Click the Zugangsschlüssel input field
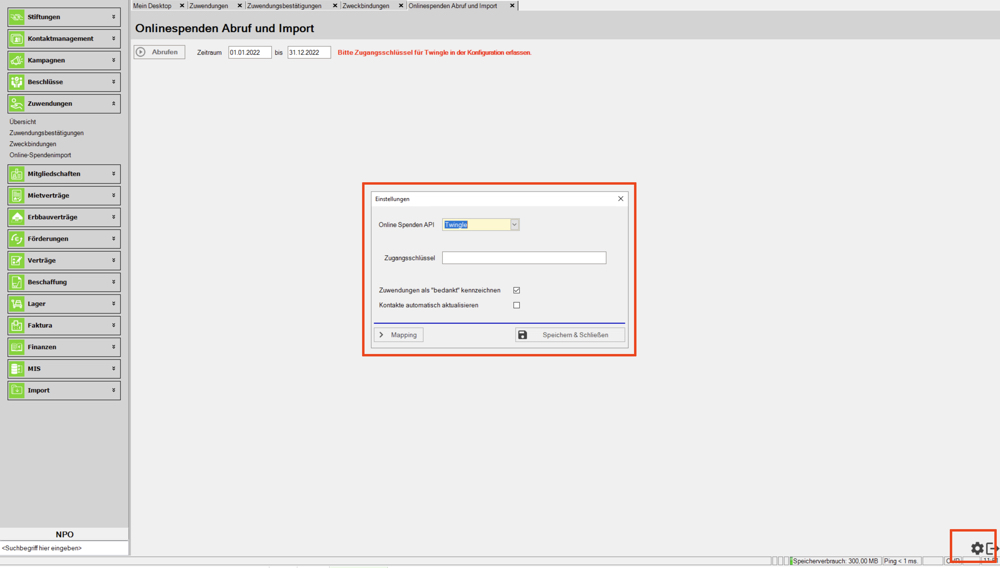 [x=524, y=258]
